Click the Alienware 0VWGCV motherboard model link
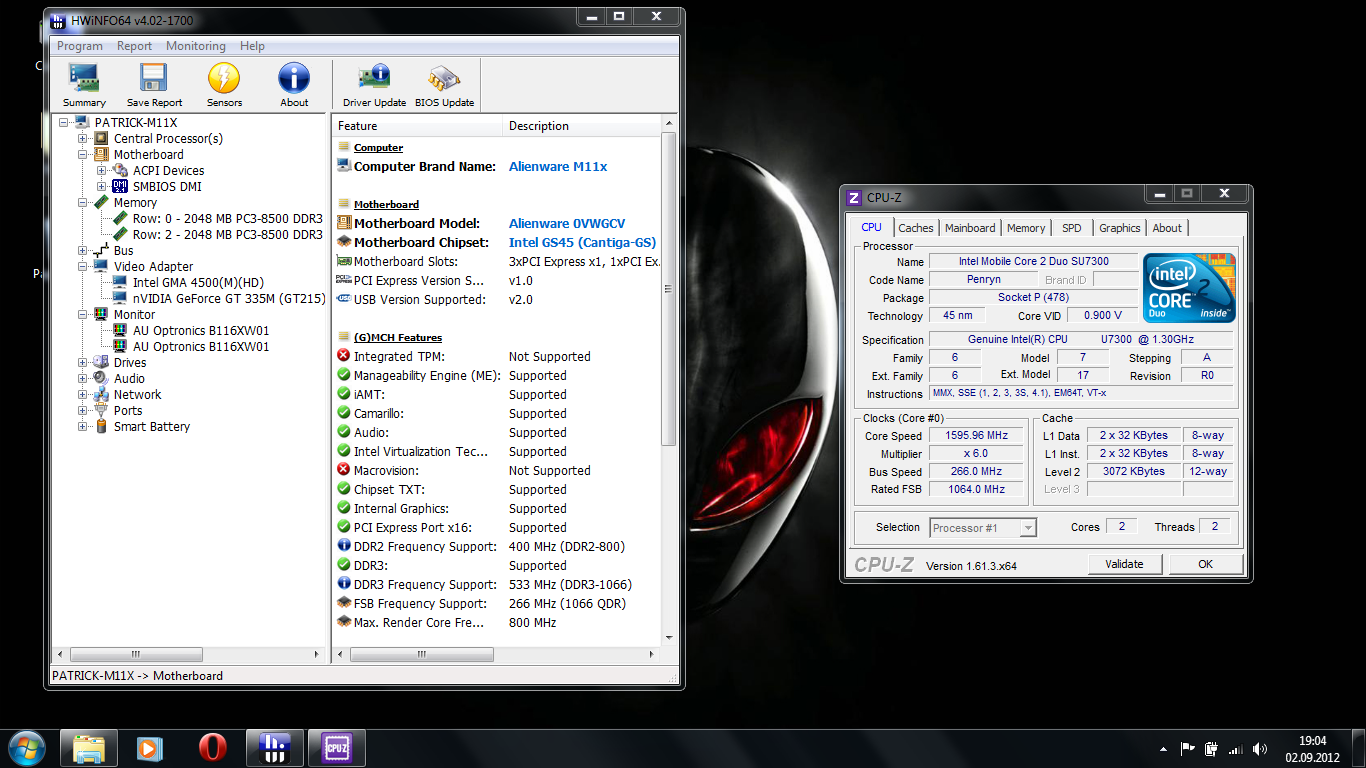Viewport: 1366px width, 768px height. point(567,224)
